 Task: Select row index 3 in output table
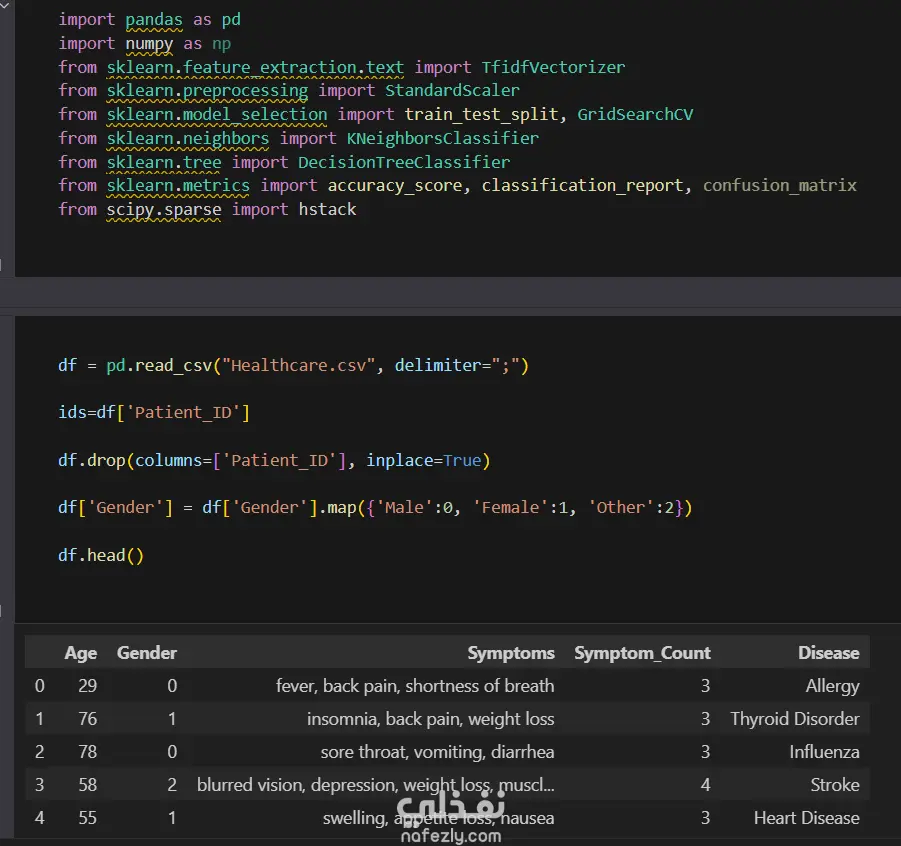pos(40,785)
